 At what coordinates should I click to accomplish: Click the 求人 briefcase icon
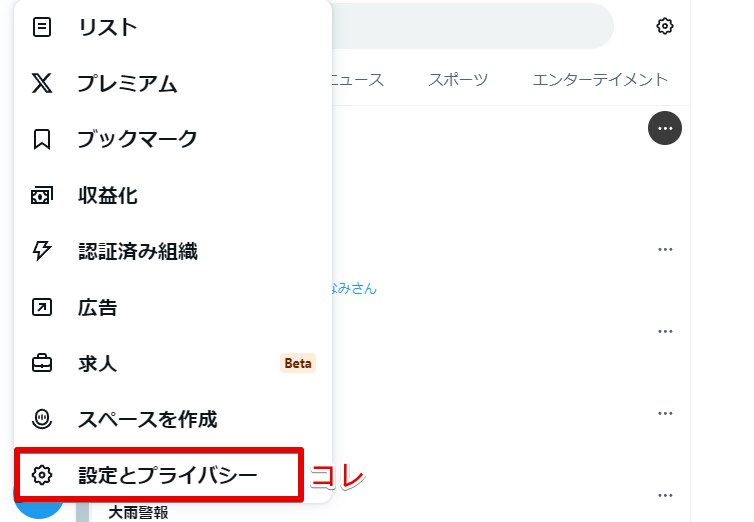[42, 363]
